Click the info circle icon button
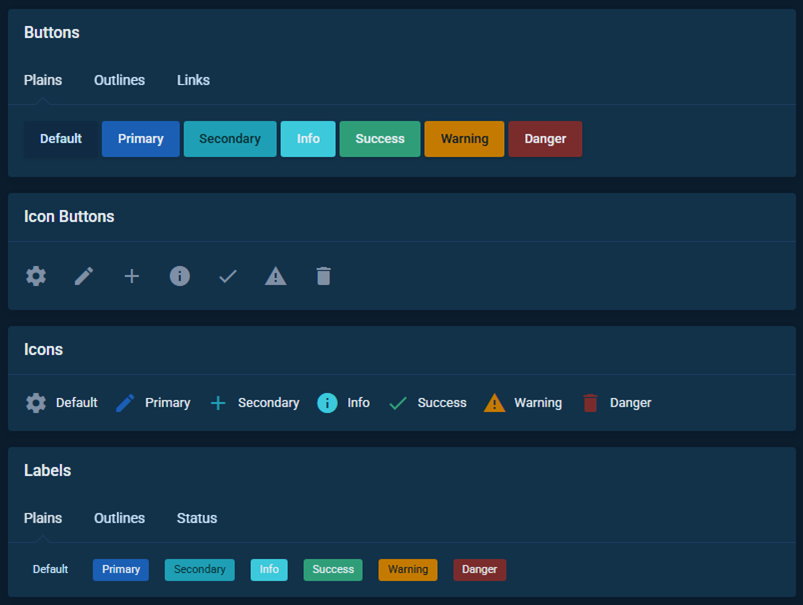 180,276
